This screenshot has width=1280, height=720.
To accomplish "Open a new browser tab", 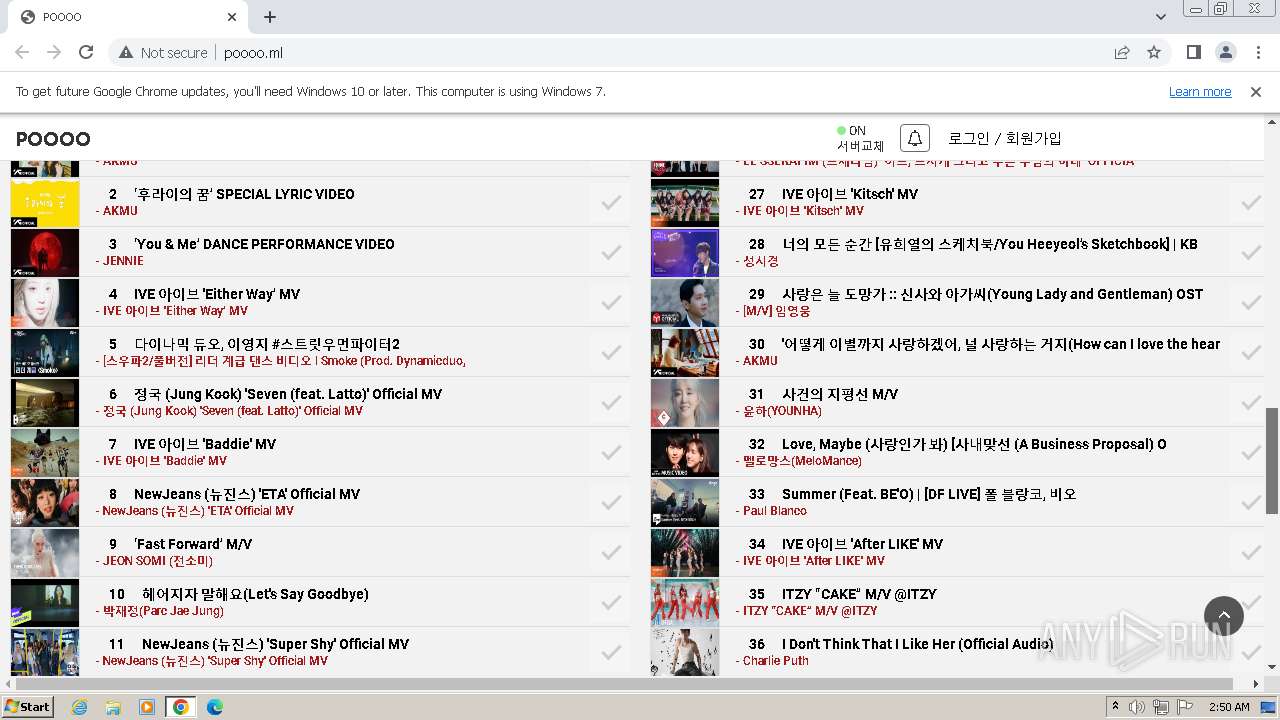I will click(x=270, y=17).
